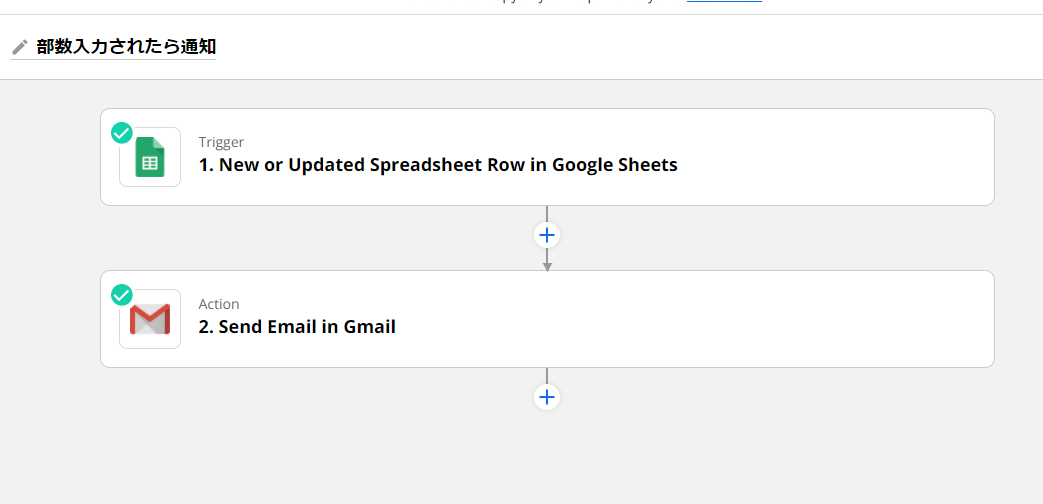Viewport: 1043px width, 504px height.
Task: Click green checkmark on Gmail action step
Action: (x=122, y=295)
